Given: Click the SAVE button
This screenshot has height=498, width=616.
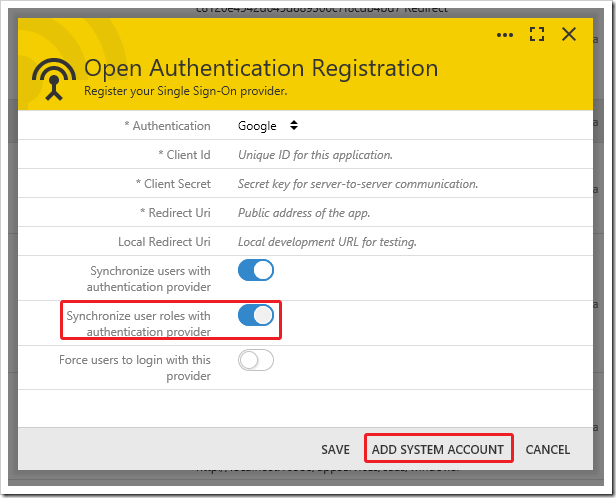Looking at the screenshot, I should coord(335,449).
